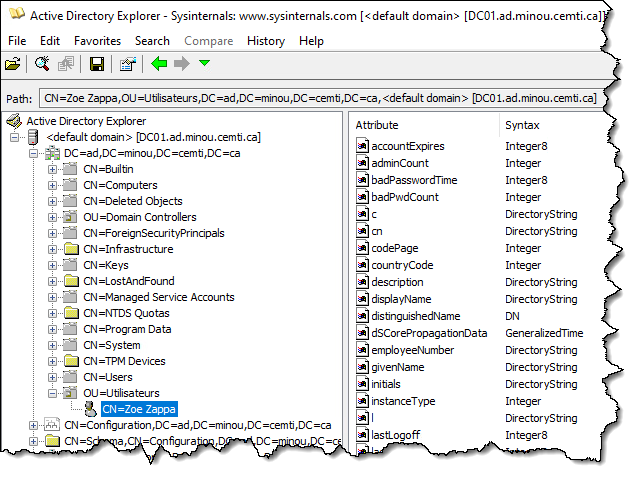Click the adminCount attribute icon
The image size is (643, 480).
363,163
